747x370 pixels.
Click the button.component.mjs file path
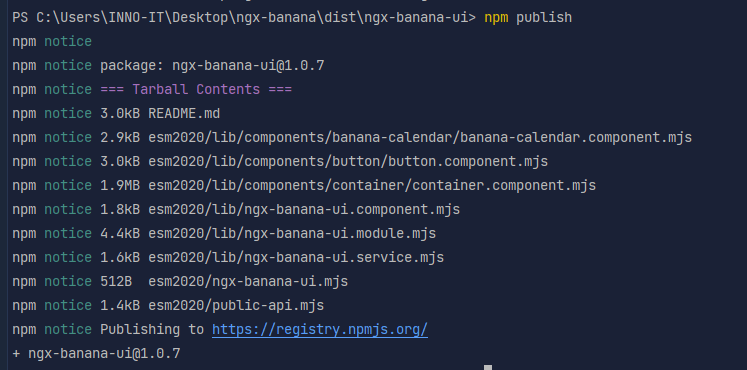[x=348, y=161]
